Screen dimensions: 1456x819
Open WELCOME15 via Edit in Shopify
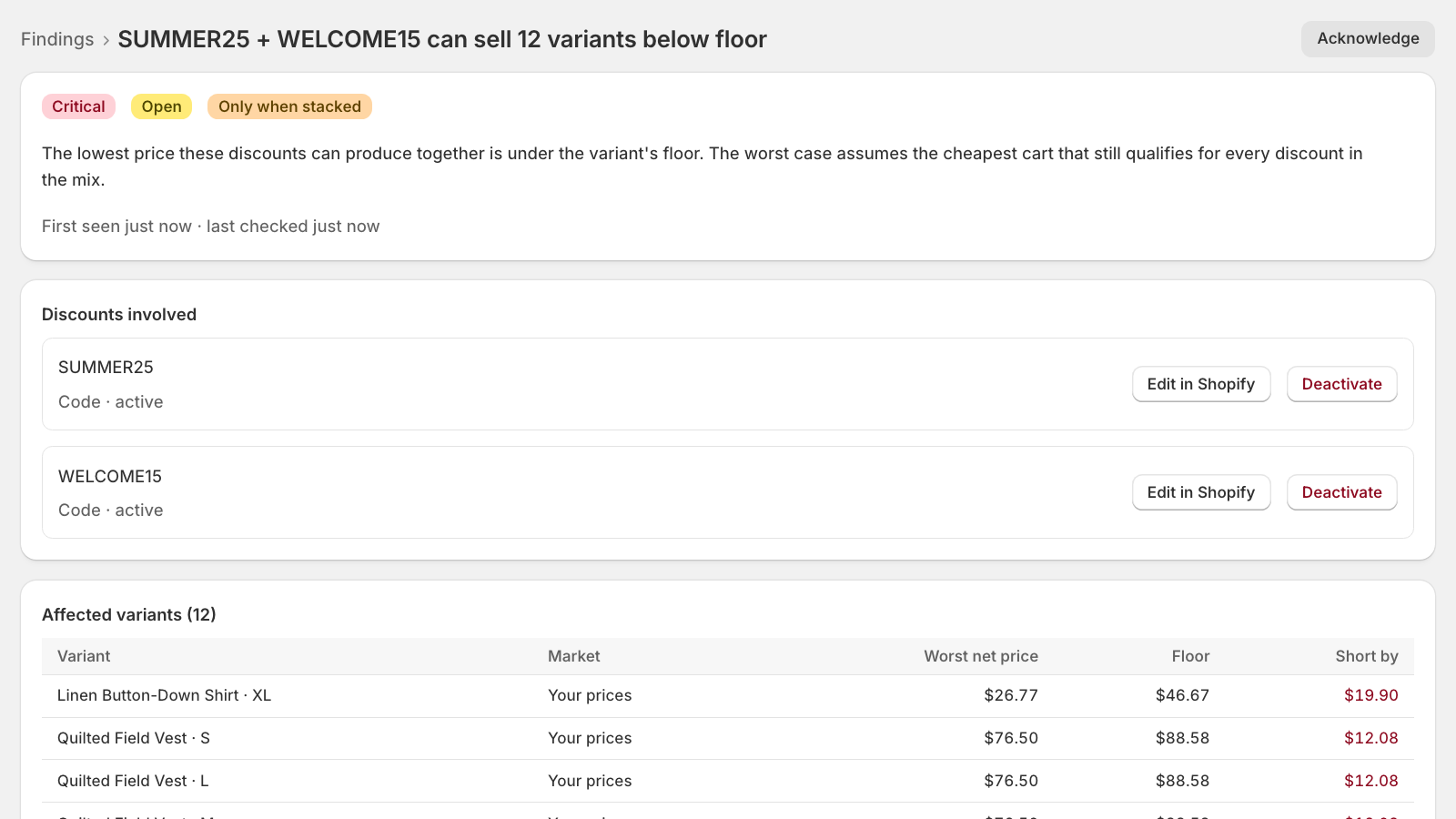tap(1201, 492)
